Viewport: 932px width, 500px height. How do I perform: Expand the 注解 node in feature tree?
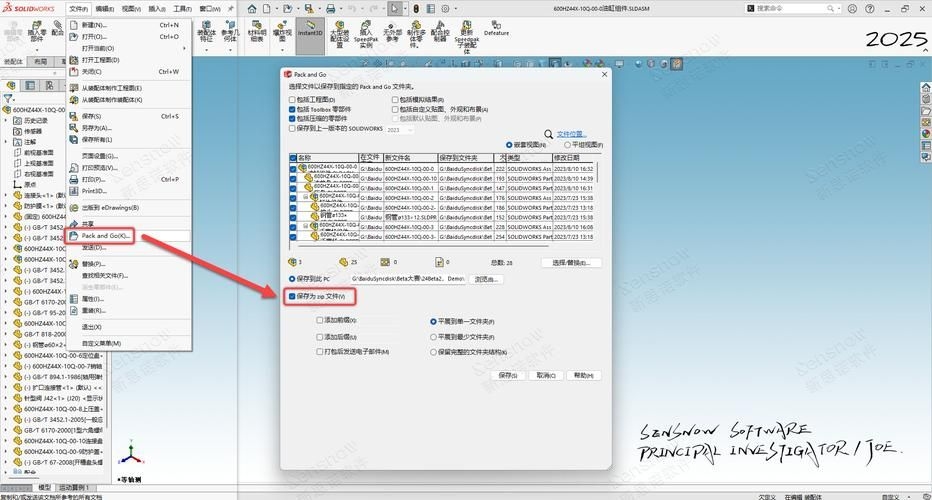tap(6, 142)
